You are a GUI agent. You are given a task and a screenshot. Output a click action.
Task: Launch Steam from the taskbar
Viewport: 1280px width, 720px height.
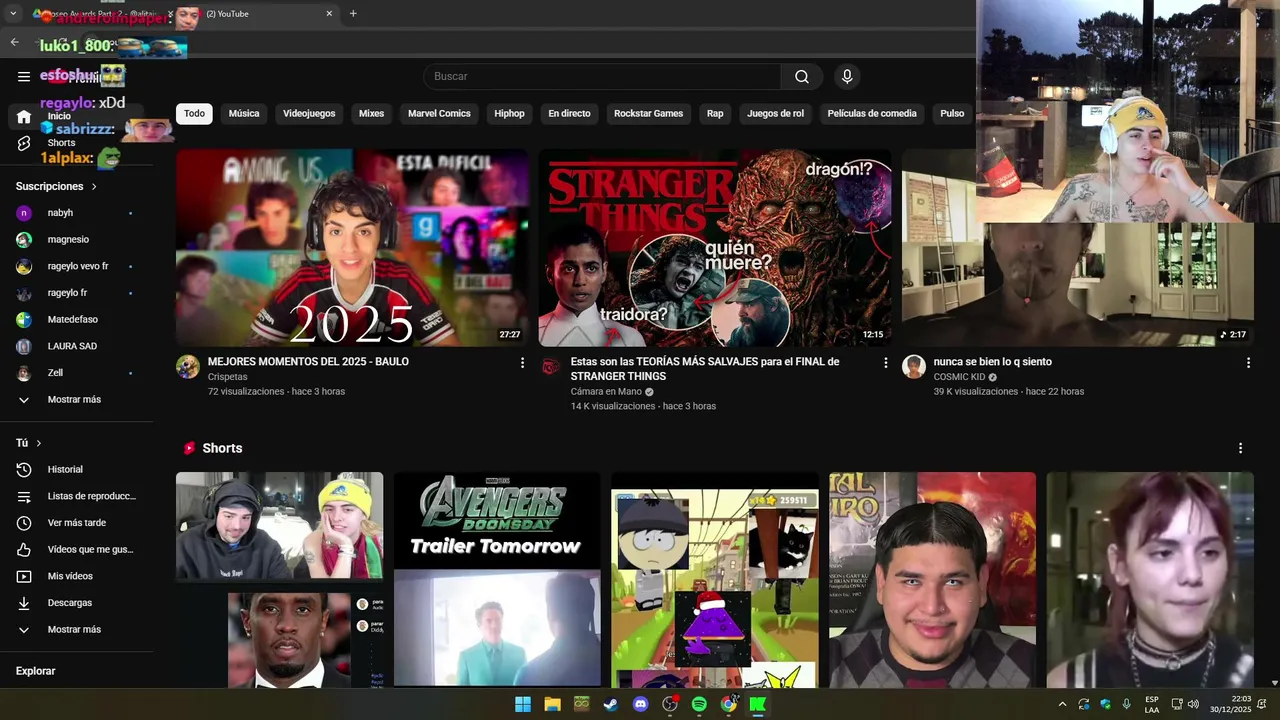(x=611, y=704)
